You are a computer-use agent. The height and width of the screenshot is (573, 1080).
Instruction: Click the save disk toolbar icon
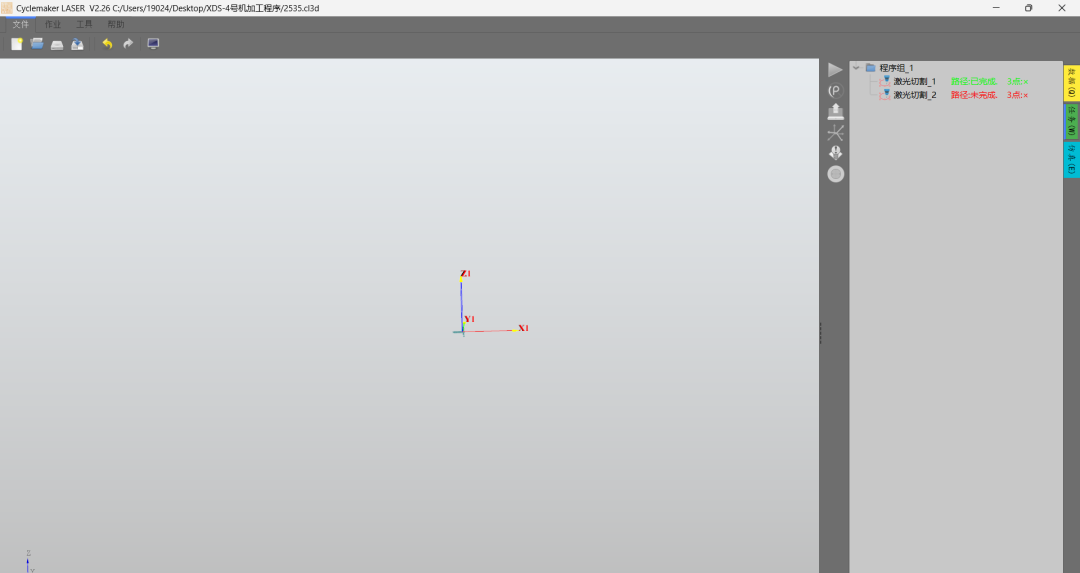[57, 44]
